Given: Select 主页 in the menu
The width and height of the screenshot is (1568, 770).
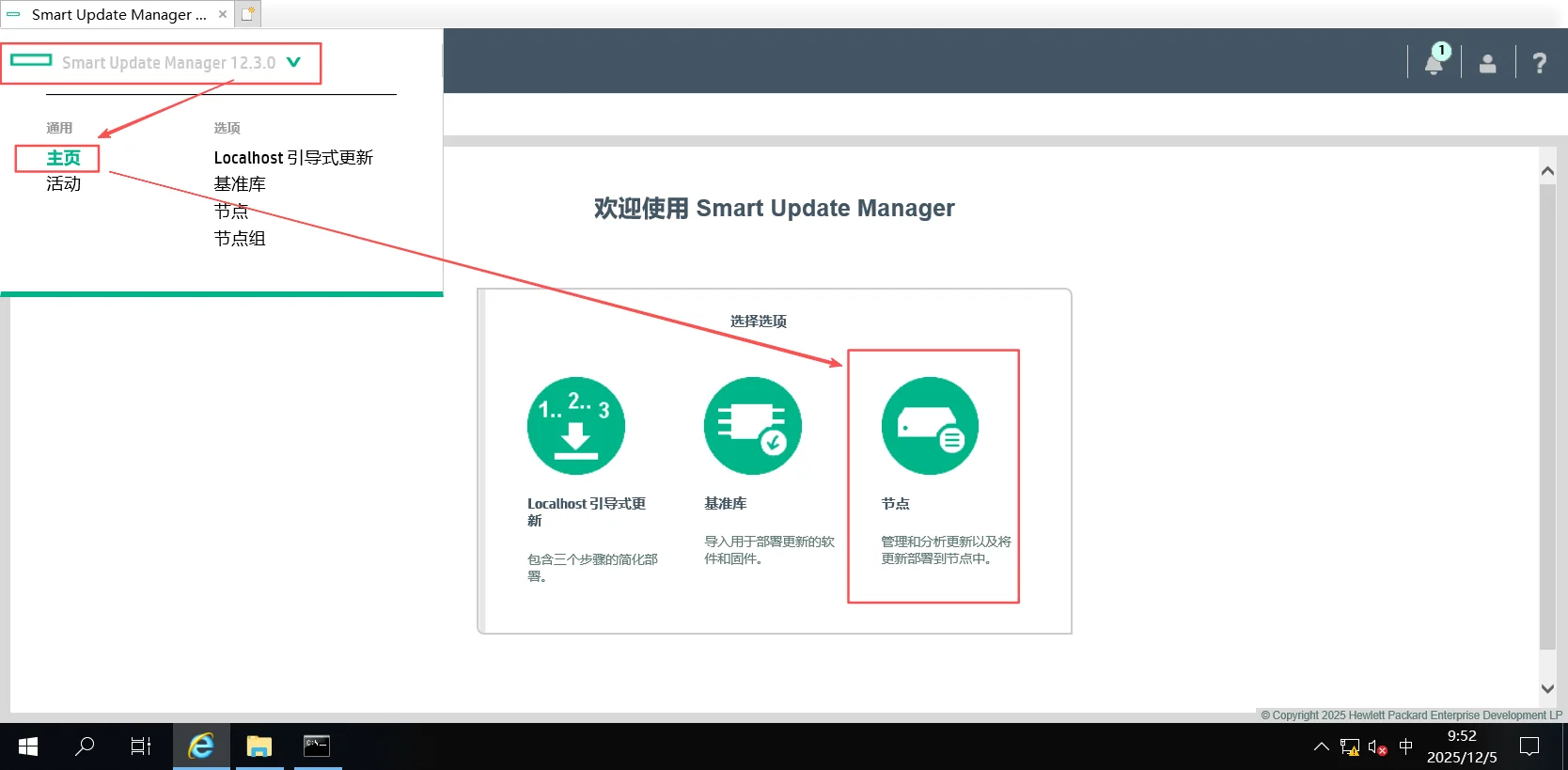Looking at the screenshot, I should click(63, 157).
